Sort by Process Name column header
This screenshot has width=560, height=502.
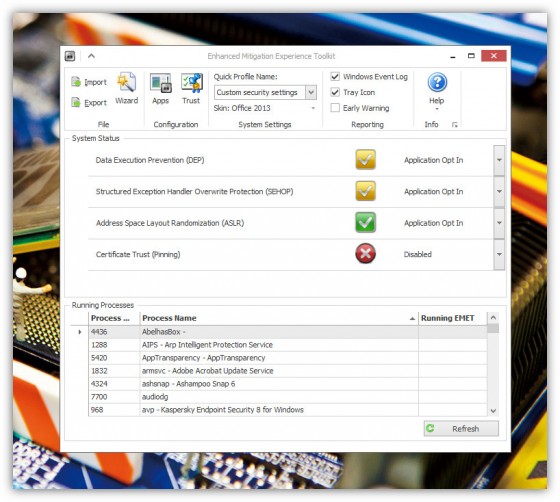[x=279, y=318]
